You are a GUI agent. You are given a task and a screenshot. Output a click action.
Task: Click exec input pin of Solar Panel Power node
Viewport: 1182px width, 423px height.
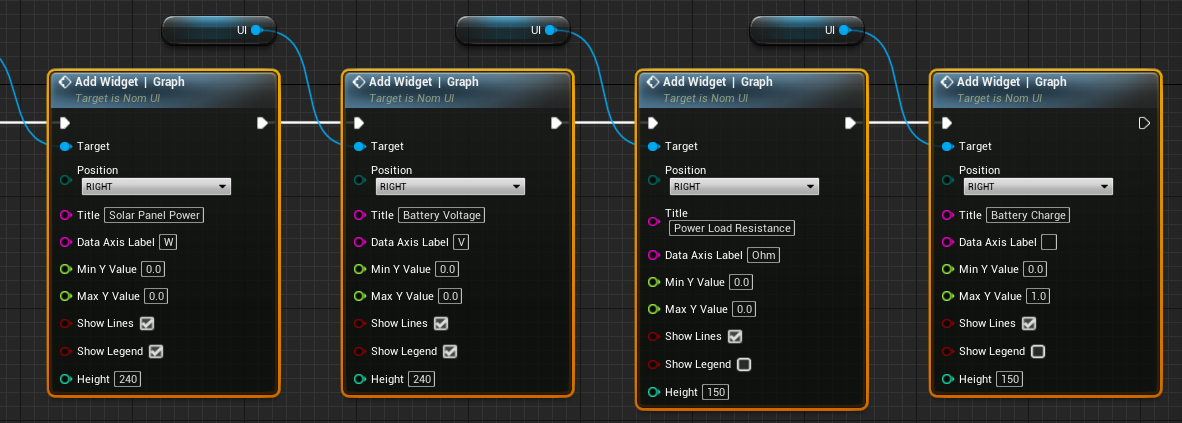tap(65, 123)
